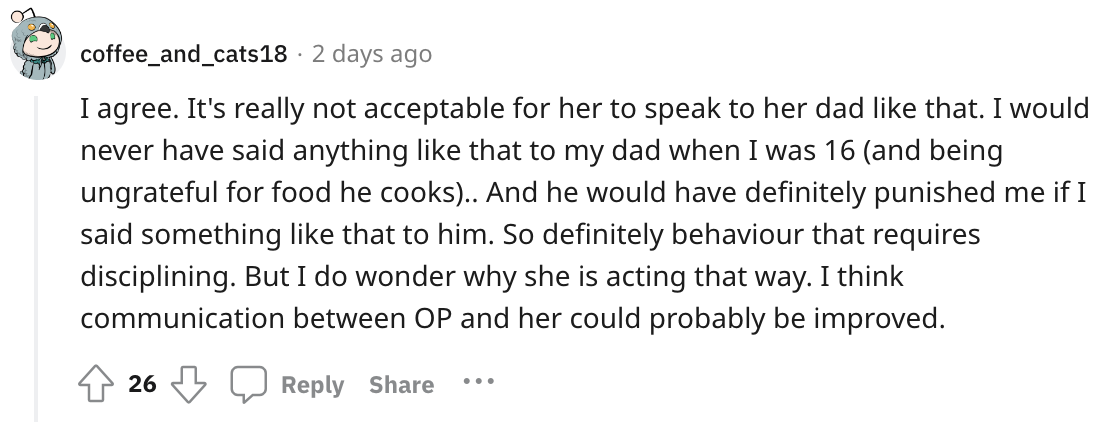Image resolution: width=1108 pixels, height=422 pixels.
Task: Open the three-dot more options menu
Action: tap(478, 384)
